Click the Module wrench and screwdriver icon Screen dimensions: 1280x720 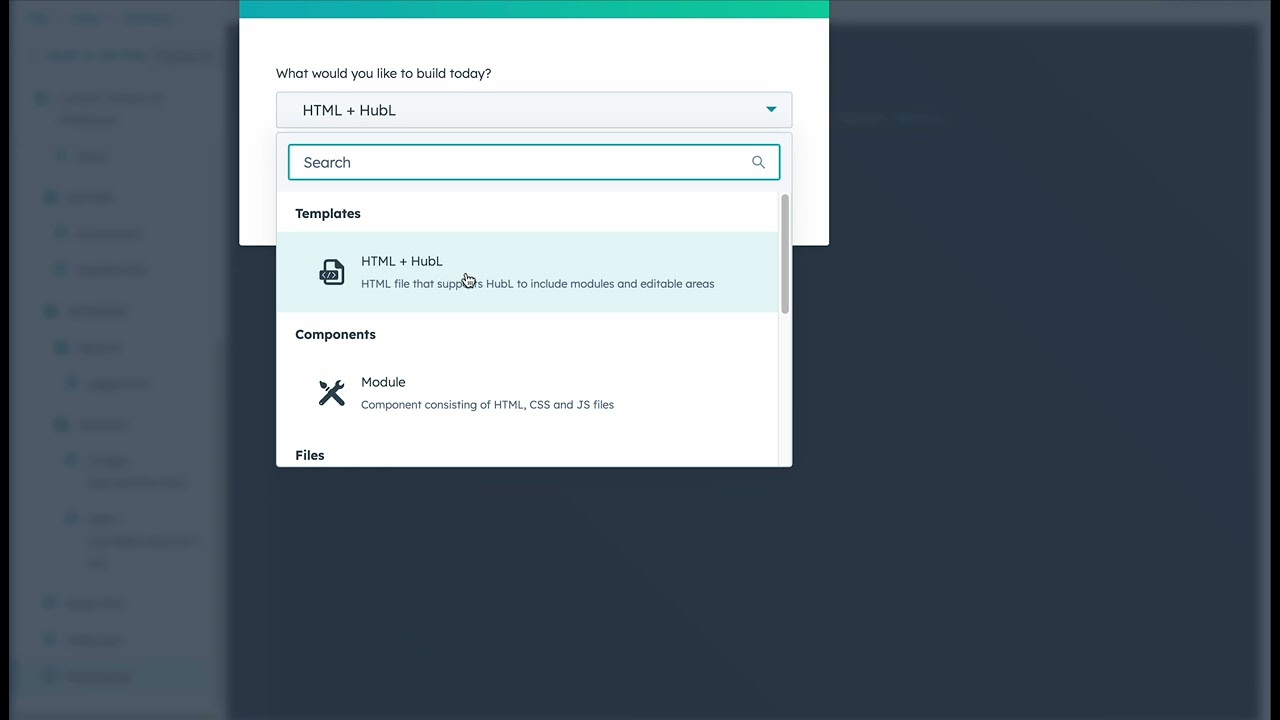pos(331,393)
